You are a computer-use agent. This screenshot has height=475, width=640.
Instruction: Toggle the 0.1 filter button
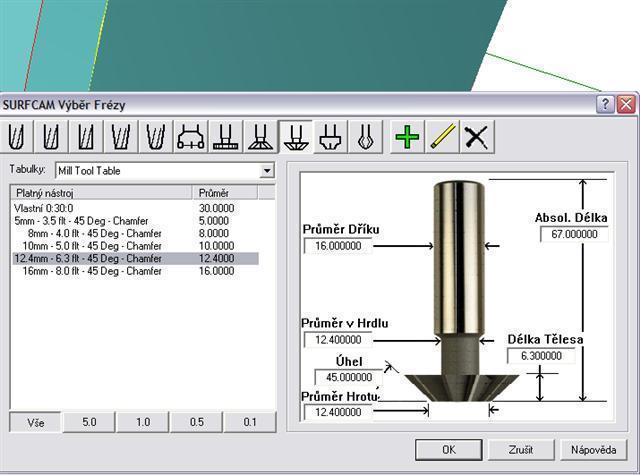(x=250, y=422)
